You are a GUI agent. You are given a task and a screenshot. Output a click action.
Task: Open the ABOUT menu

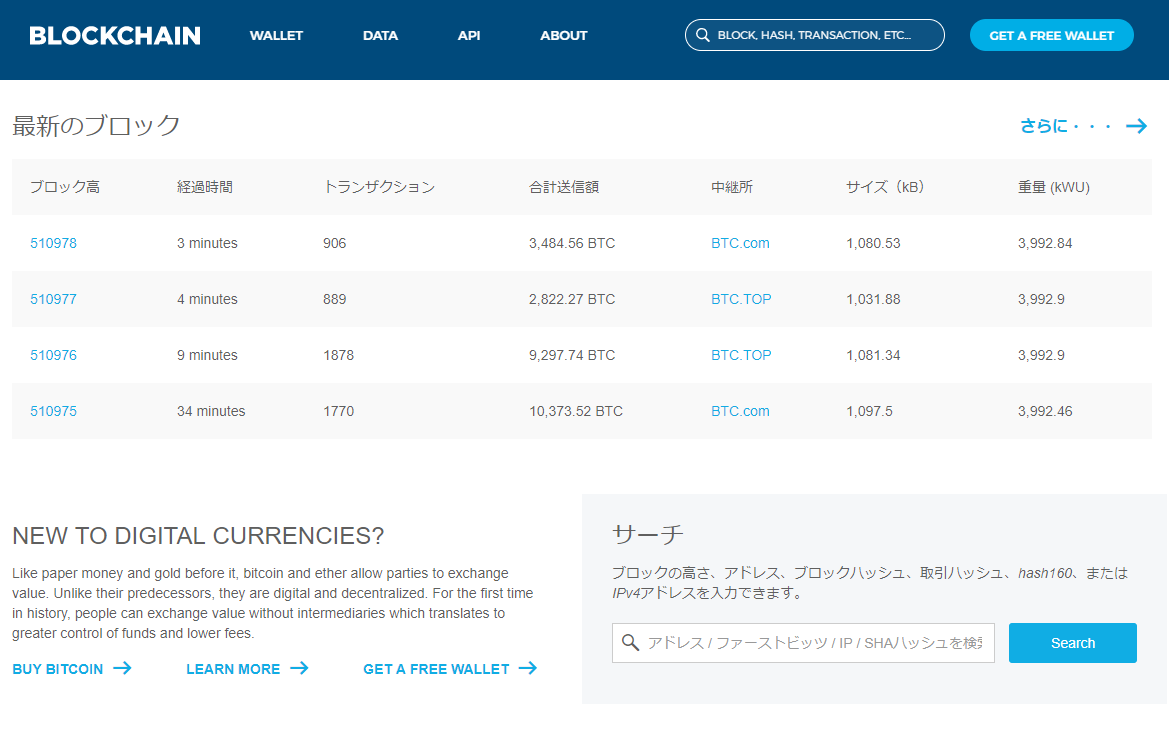pos(564,36)
